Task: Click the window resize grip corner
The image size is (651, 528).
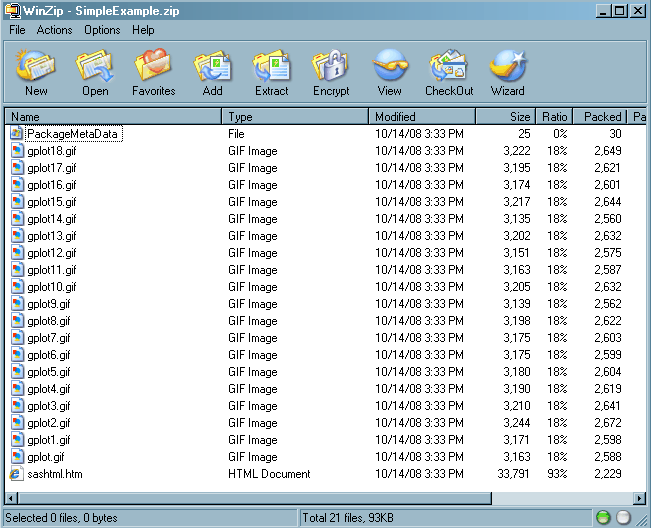Action: (x=642, y=520)
